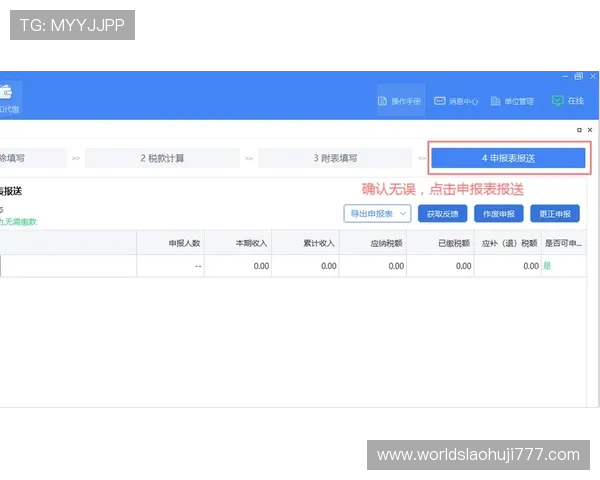Click the 更正申报 button
This screenshot has height=480, width=600.
point(555,214)
